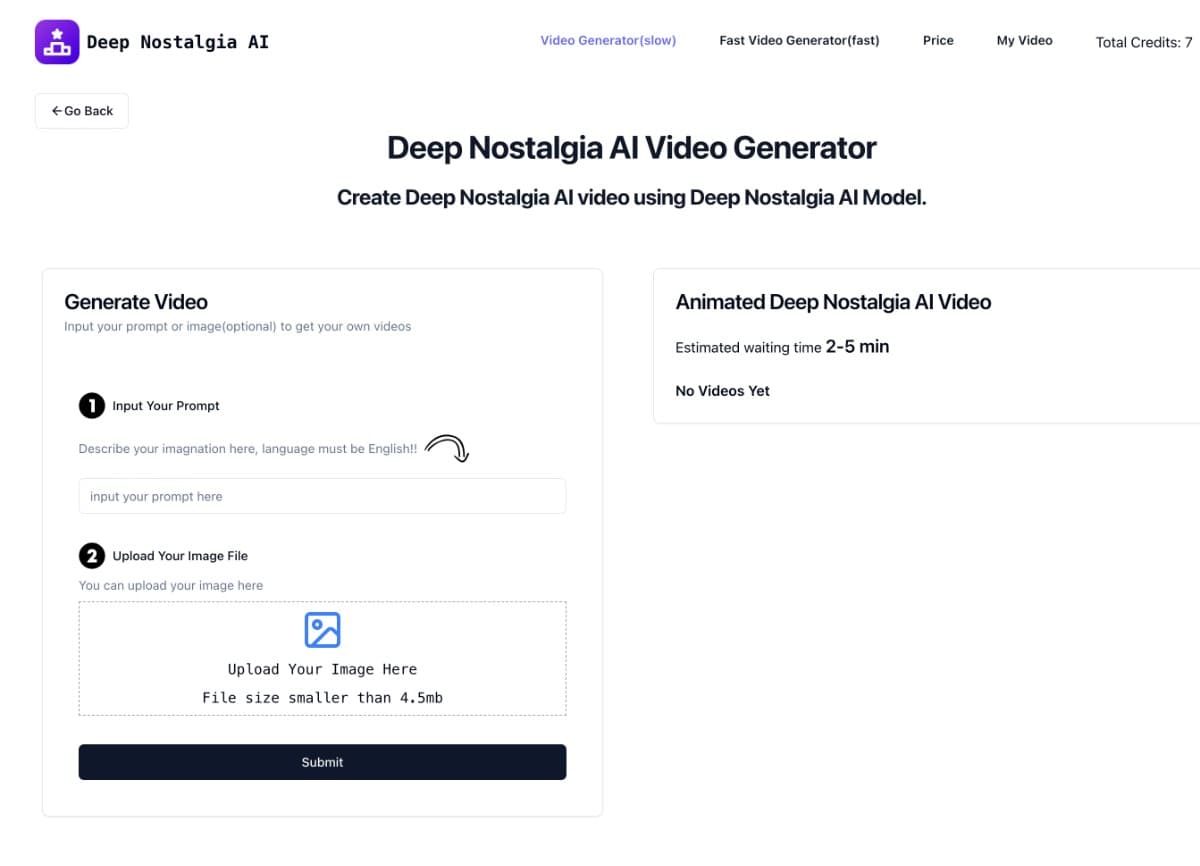Click 'Describe your imagnation here' hint text

[248, 449]
